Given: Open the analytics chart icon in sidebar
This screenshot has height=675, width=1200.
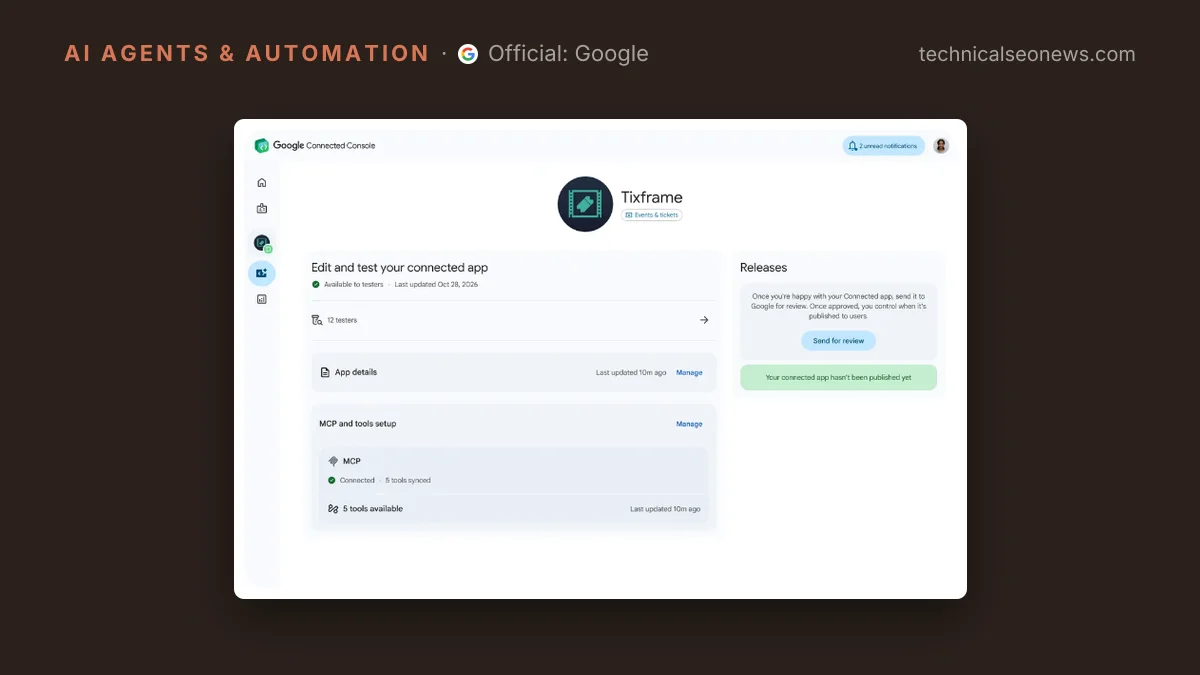Looking at the screenshot, I should point(262,299).
